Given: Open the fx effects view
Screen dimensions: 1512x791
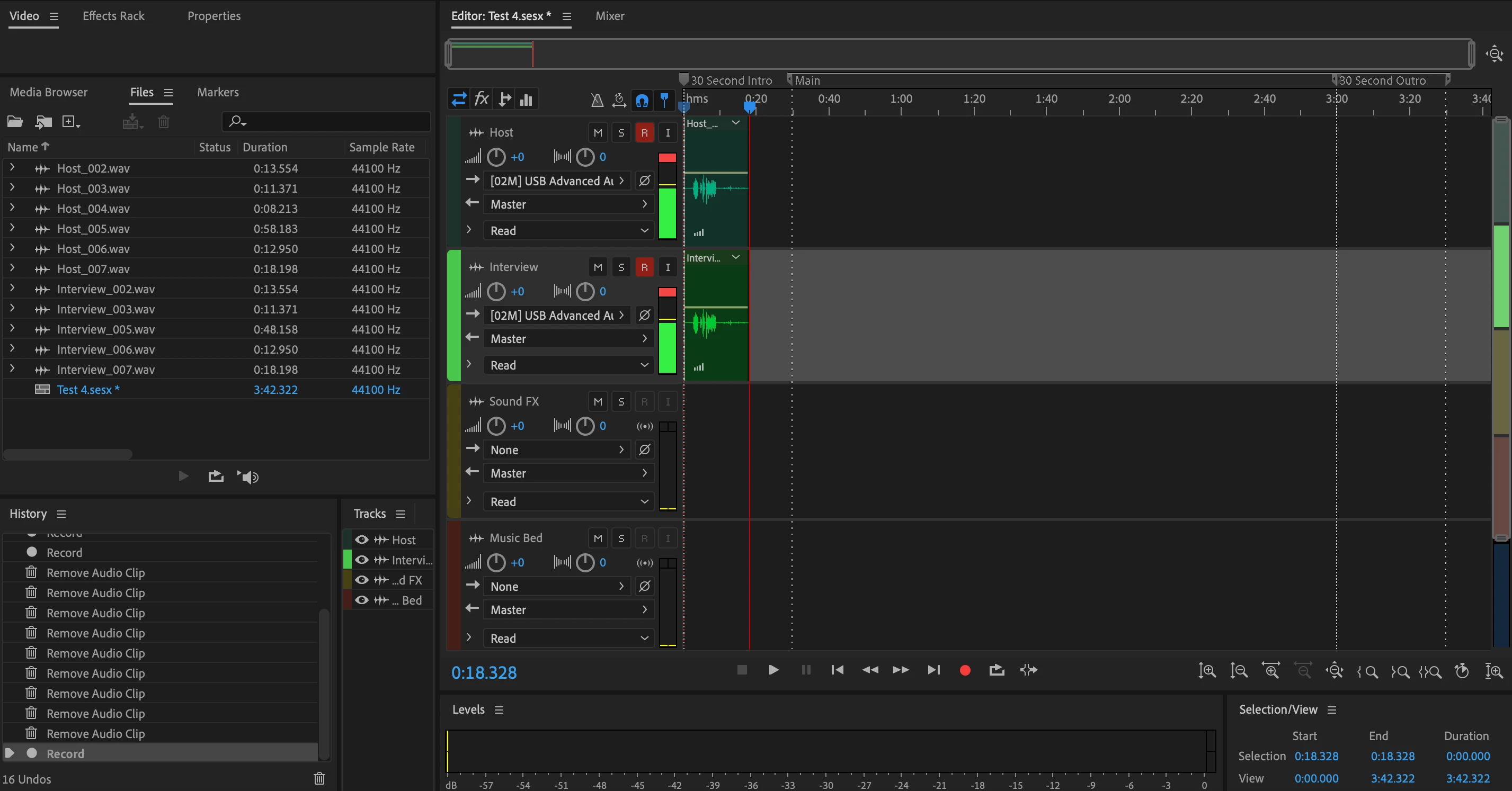Looking at the screenshot, I should (481, 99).
